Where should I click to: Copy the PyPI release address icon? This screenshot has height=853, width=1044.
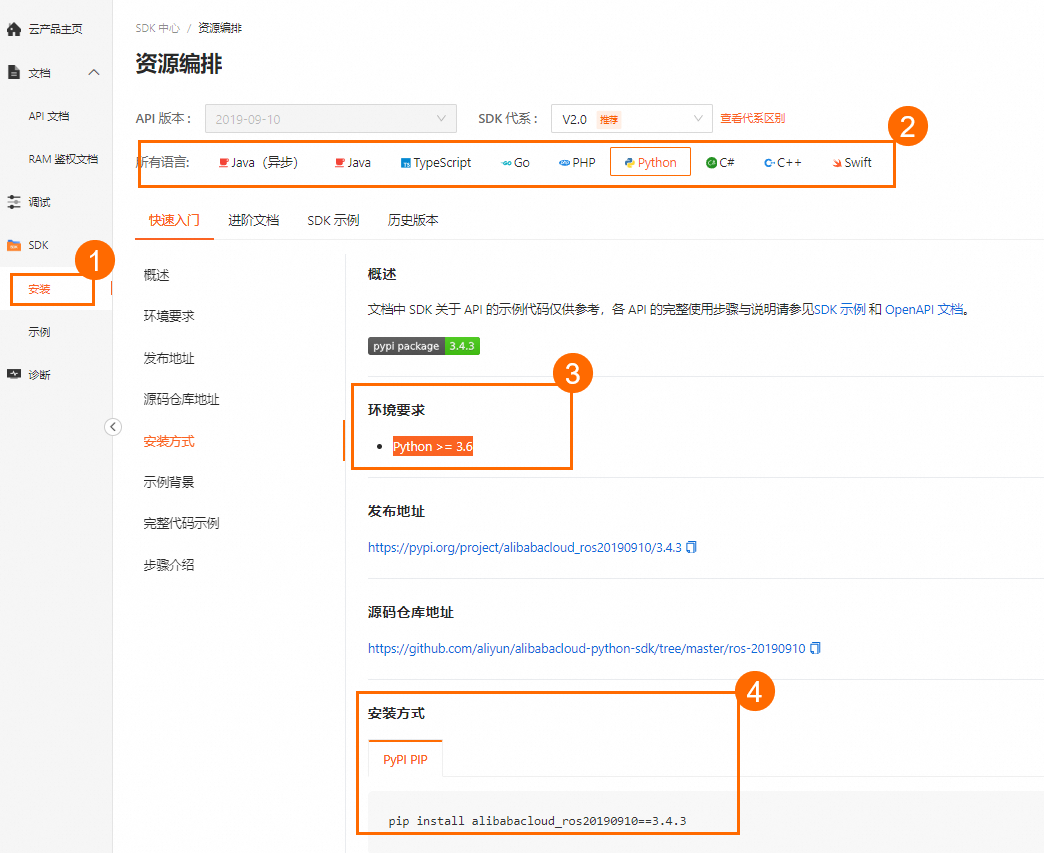tap(692, 547)
